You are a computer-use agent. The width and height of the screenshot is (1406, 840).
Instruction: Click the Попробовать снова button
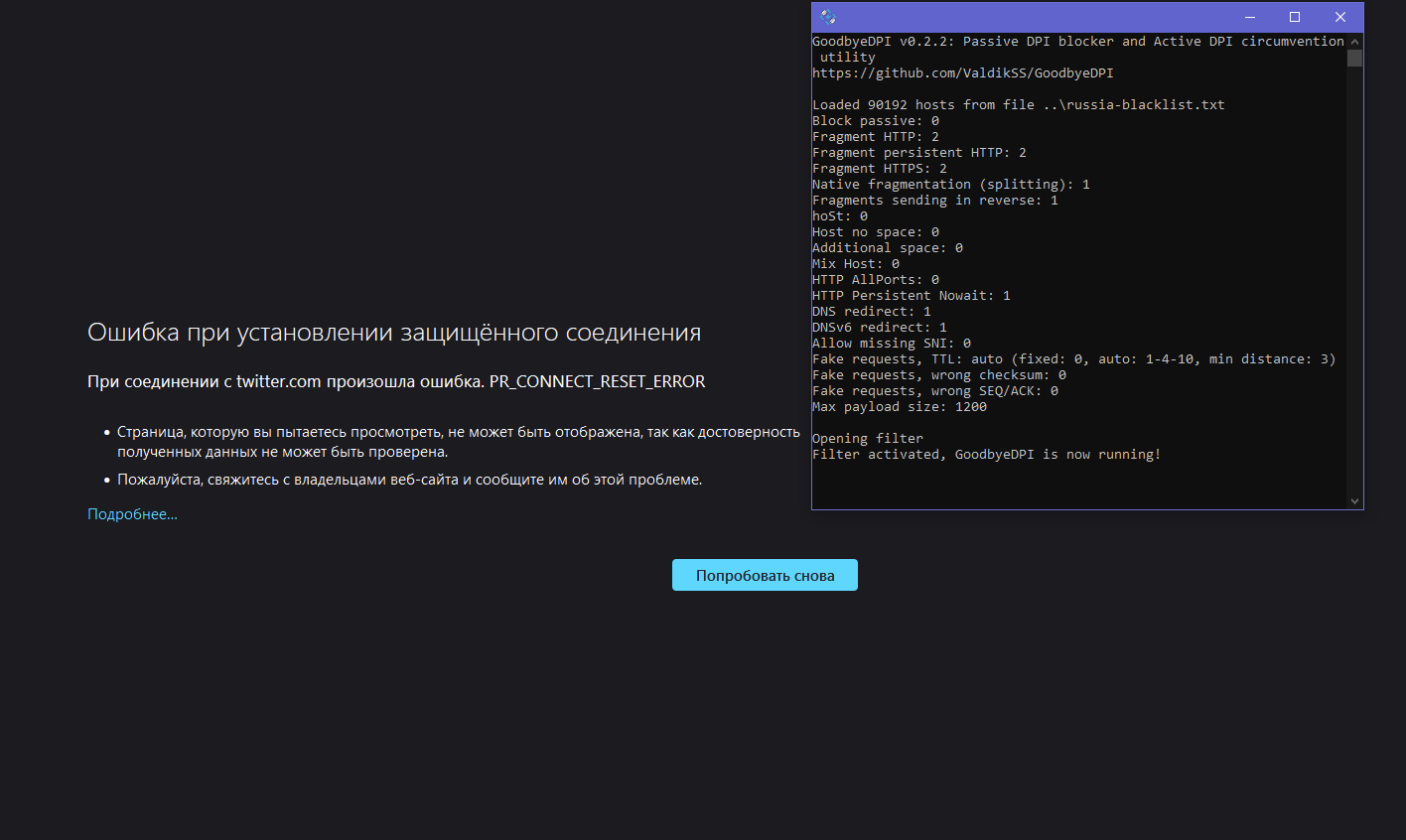pos(765,575)
